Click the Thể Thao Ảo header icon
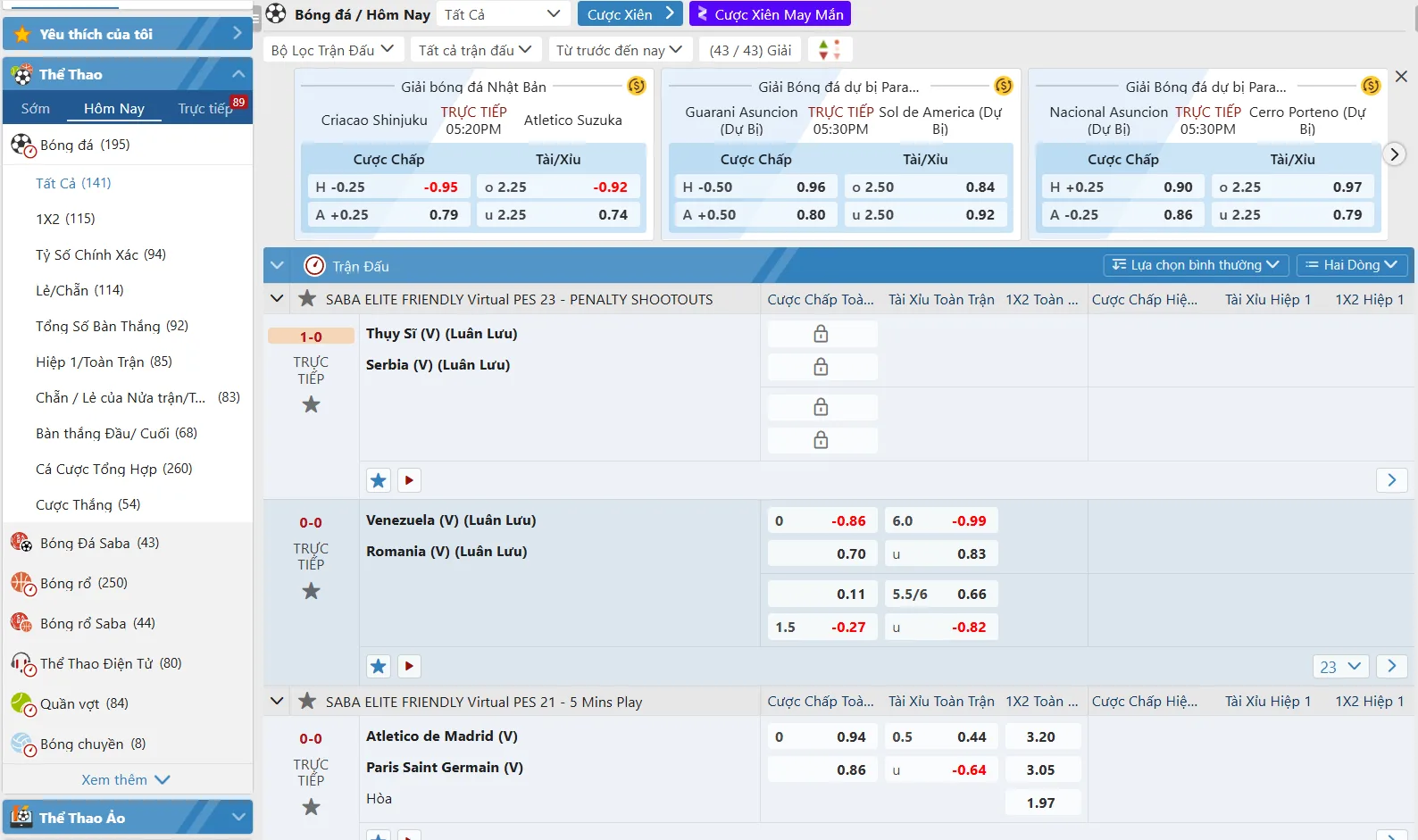 (x=21, y=817)
